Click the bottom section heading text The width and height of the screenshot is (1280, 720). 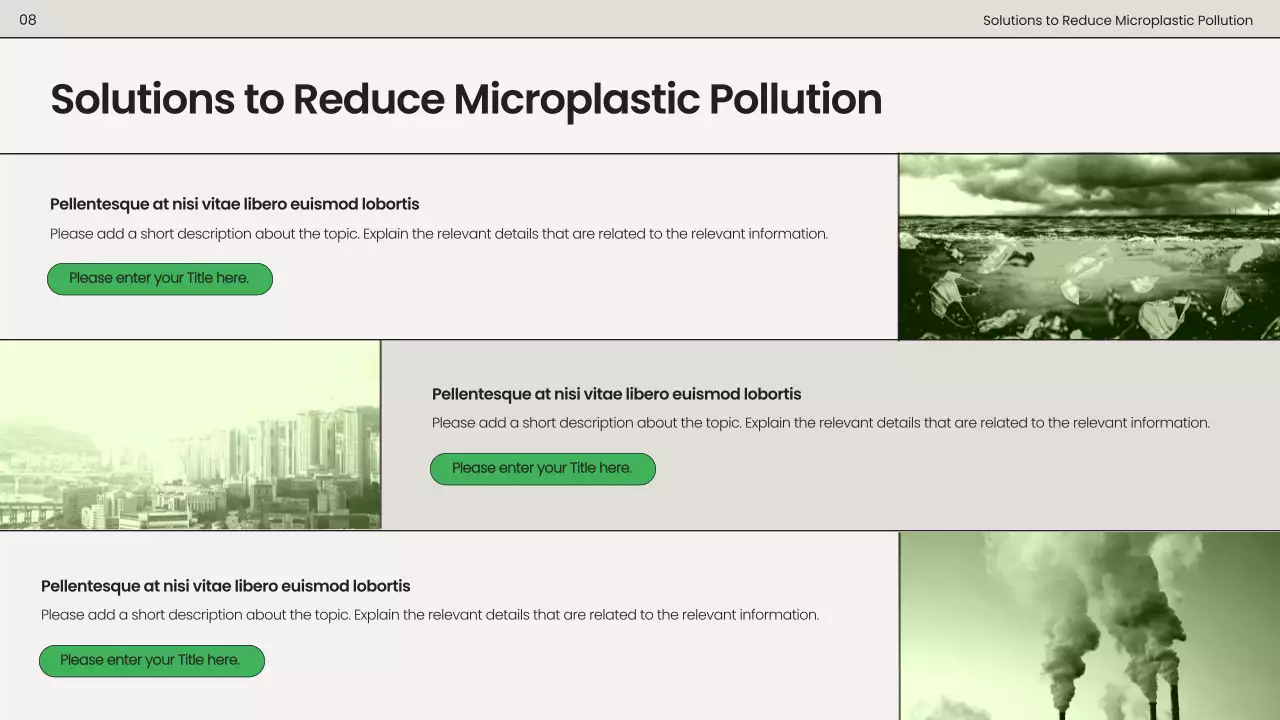click(225, 586)
